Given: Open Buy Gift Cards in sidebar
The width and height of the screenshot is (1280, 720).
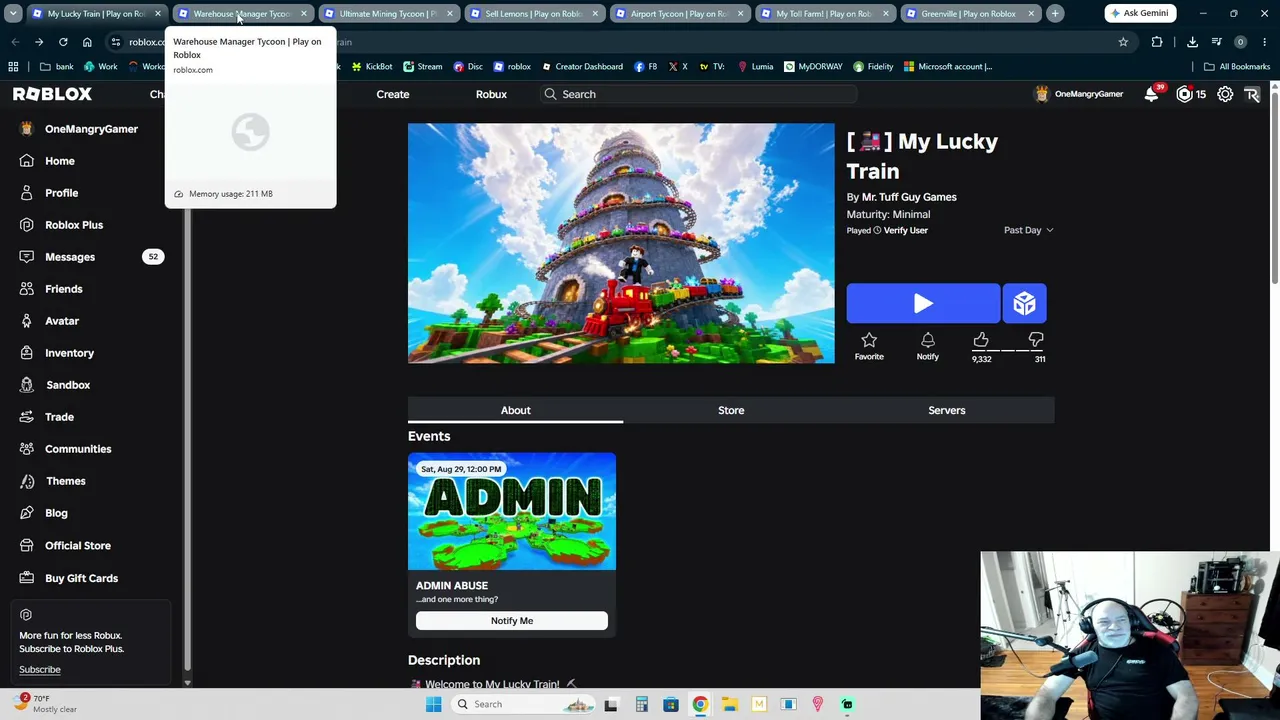Looking at the screenshot, I should [x=81, y=578].
